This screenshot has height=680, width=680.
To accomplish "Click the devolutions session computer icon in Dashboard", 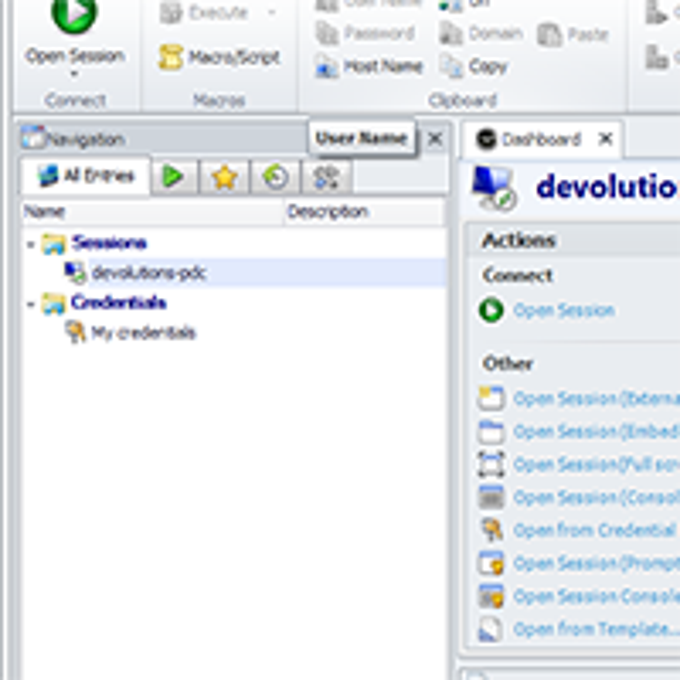I will [x=494, y=188].
